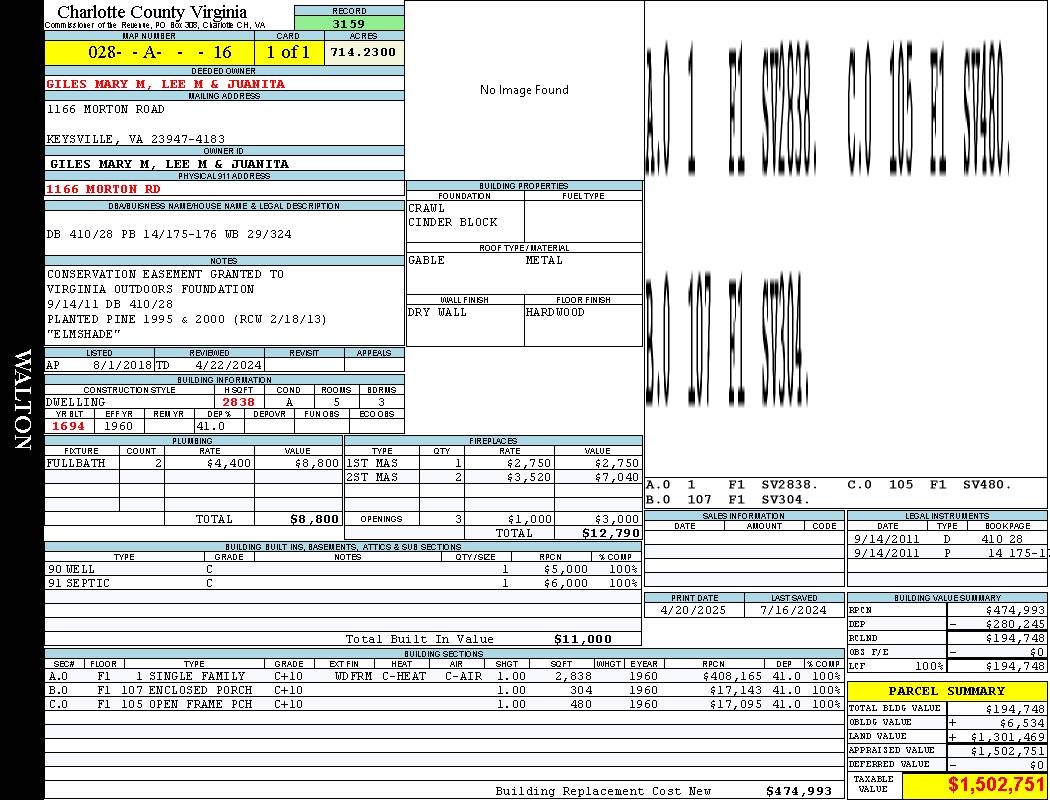Select roof type GABLE
Viewport: 1050px width, 800px height.
pos(427,260)
